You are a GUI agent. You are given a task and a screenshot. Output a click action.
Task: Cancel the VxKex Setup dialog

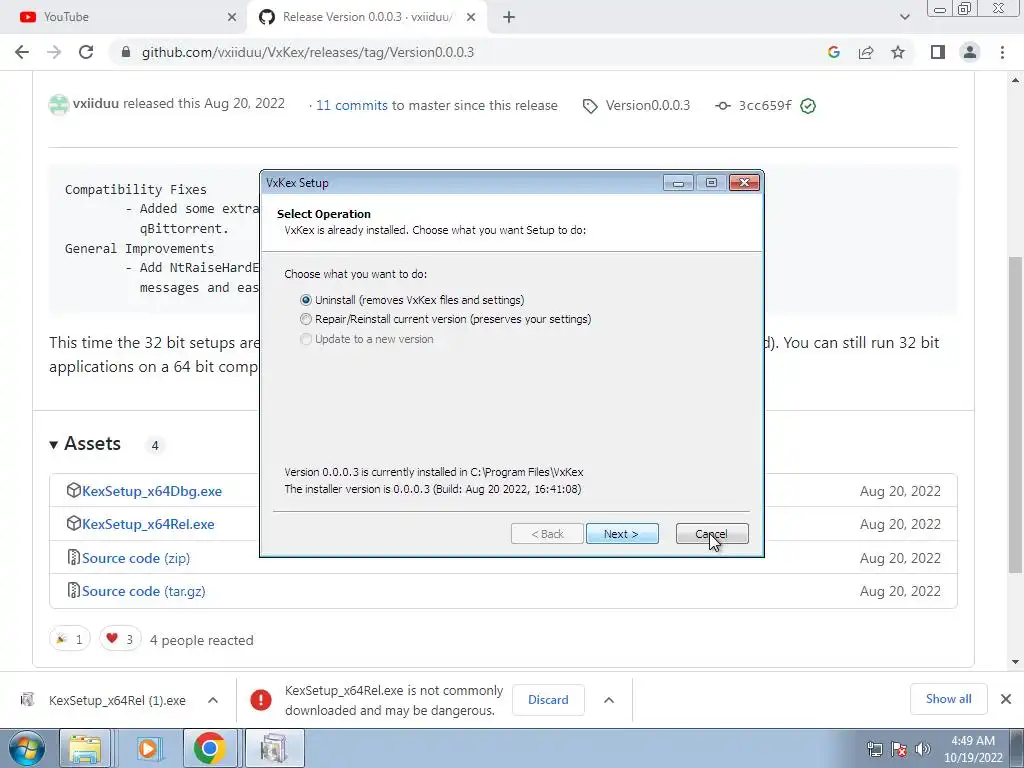click(712, 534)
